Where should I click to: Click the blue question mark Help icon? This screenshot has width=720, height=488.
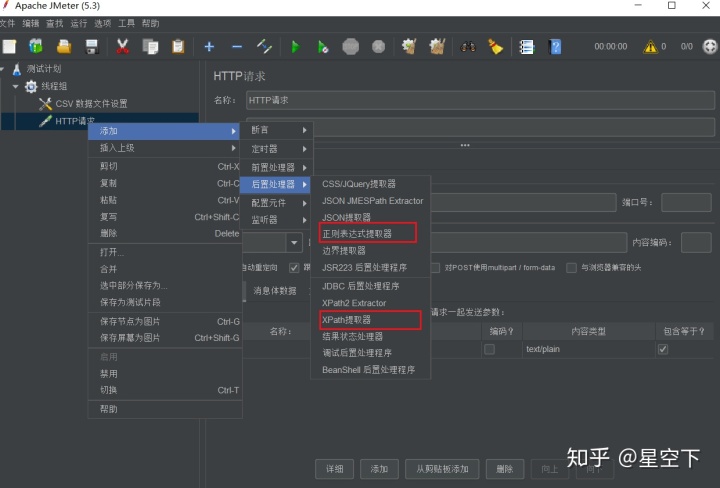pyautogui.click(x=555, y=46)
